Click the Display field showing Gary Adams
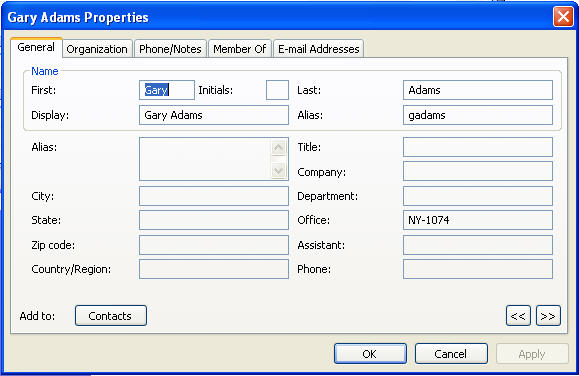This screenshot has width=579, height=376. [214, 115]
